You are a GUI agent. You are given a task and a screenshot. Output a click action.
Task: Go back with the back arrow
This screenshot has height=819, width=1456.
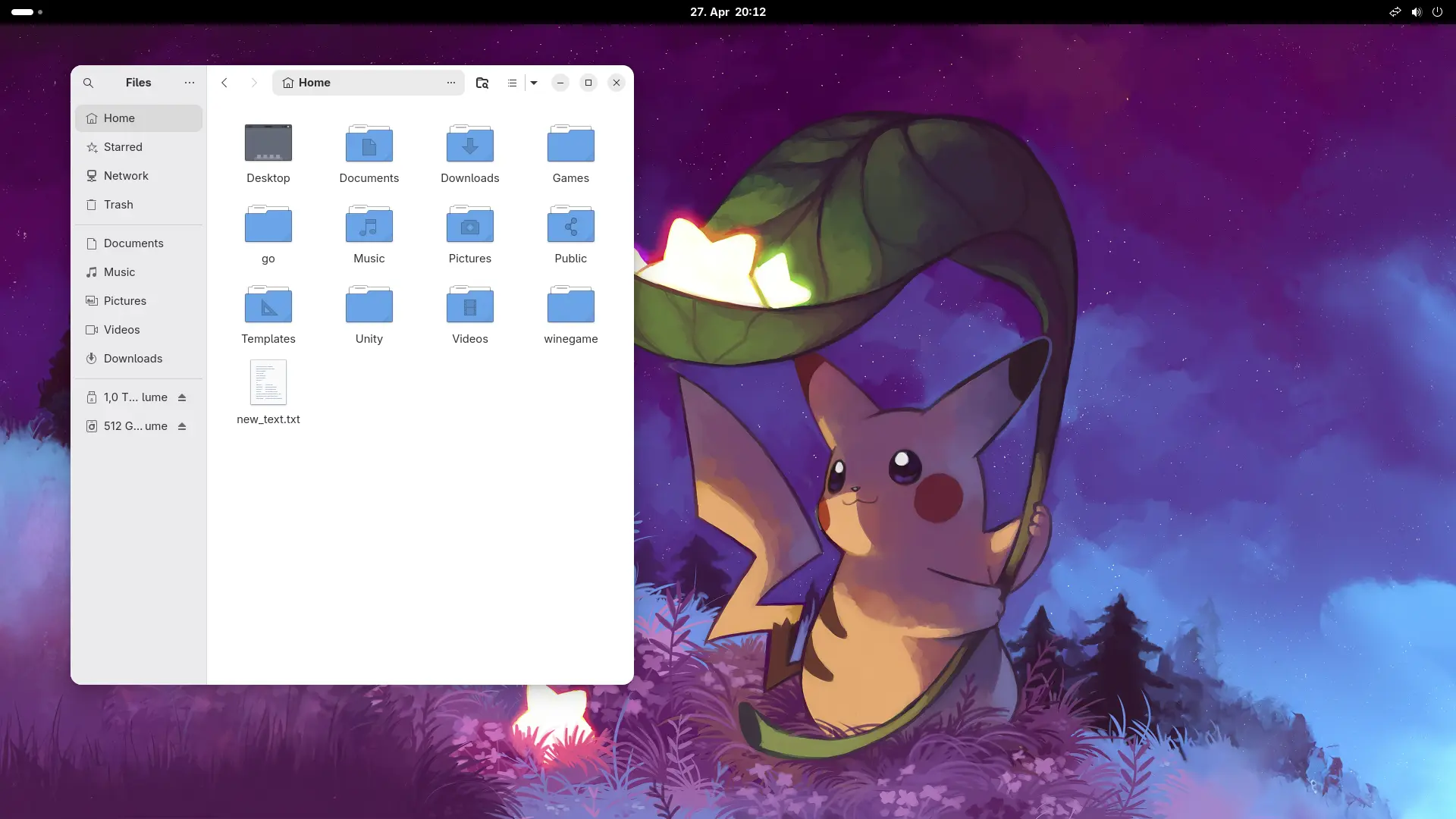[224, 83]
